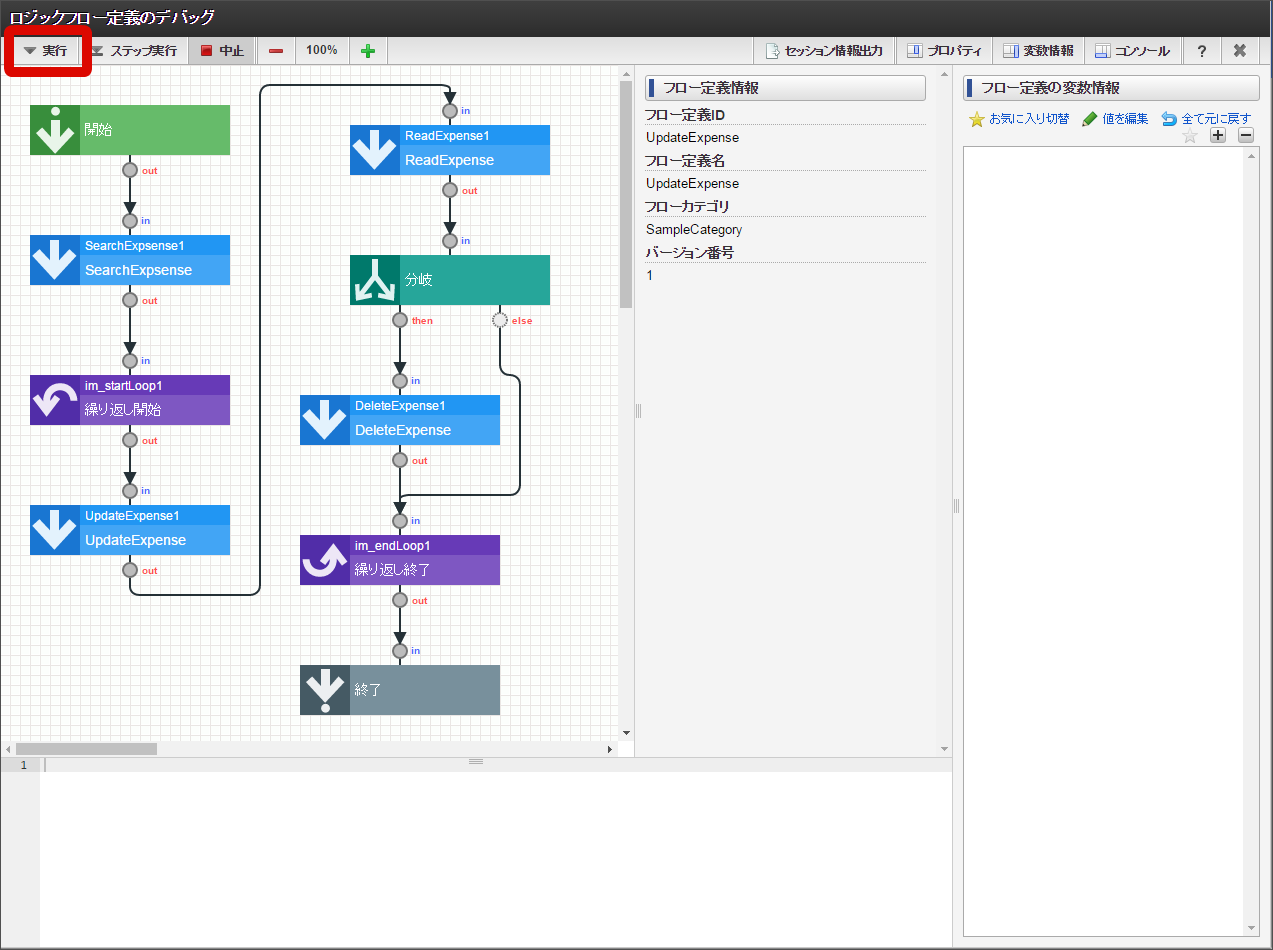Select the 終了 end node icon

[325, 690]
